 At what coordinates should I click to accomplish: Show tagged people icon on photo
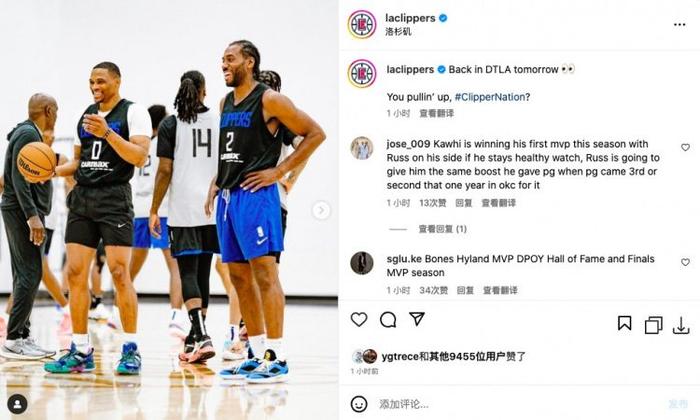[17, 404]
